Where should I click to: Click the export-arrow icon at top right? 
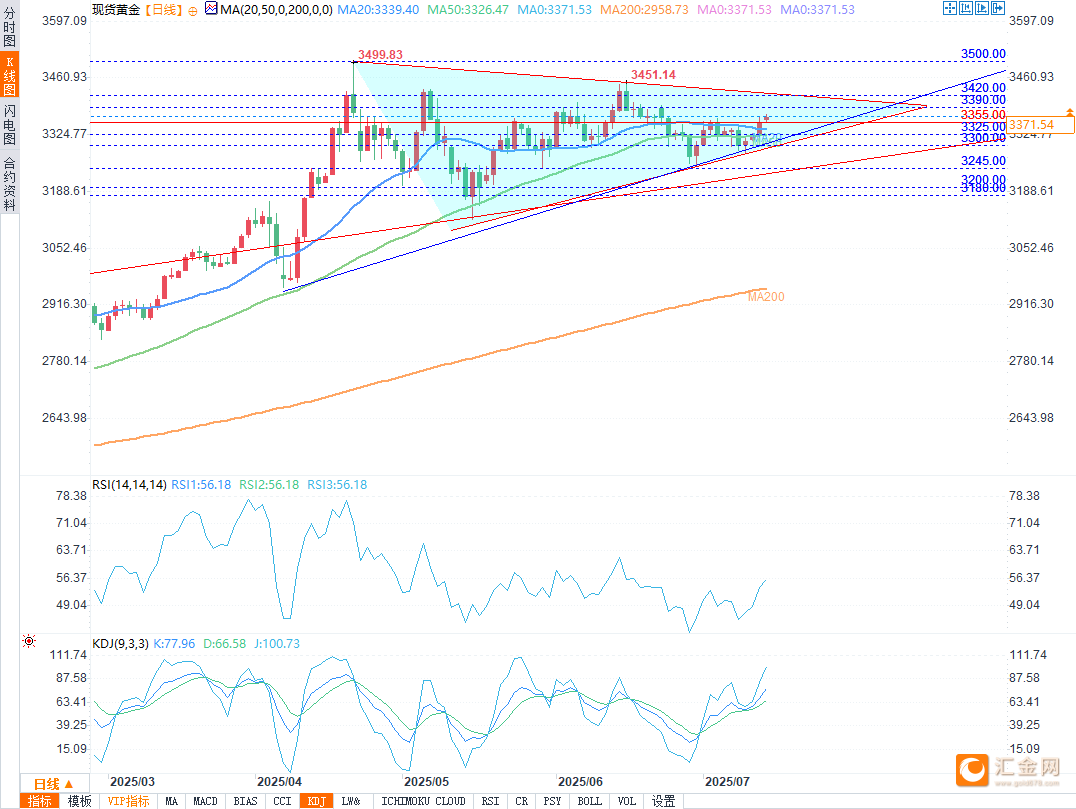coord(998,8)
